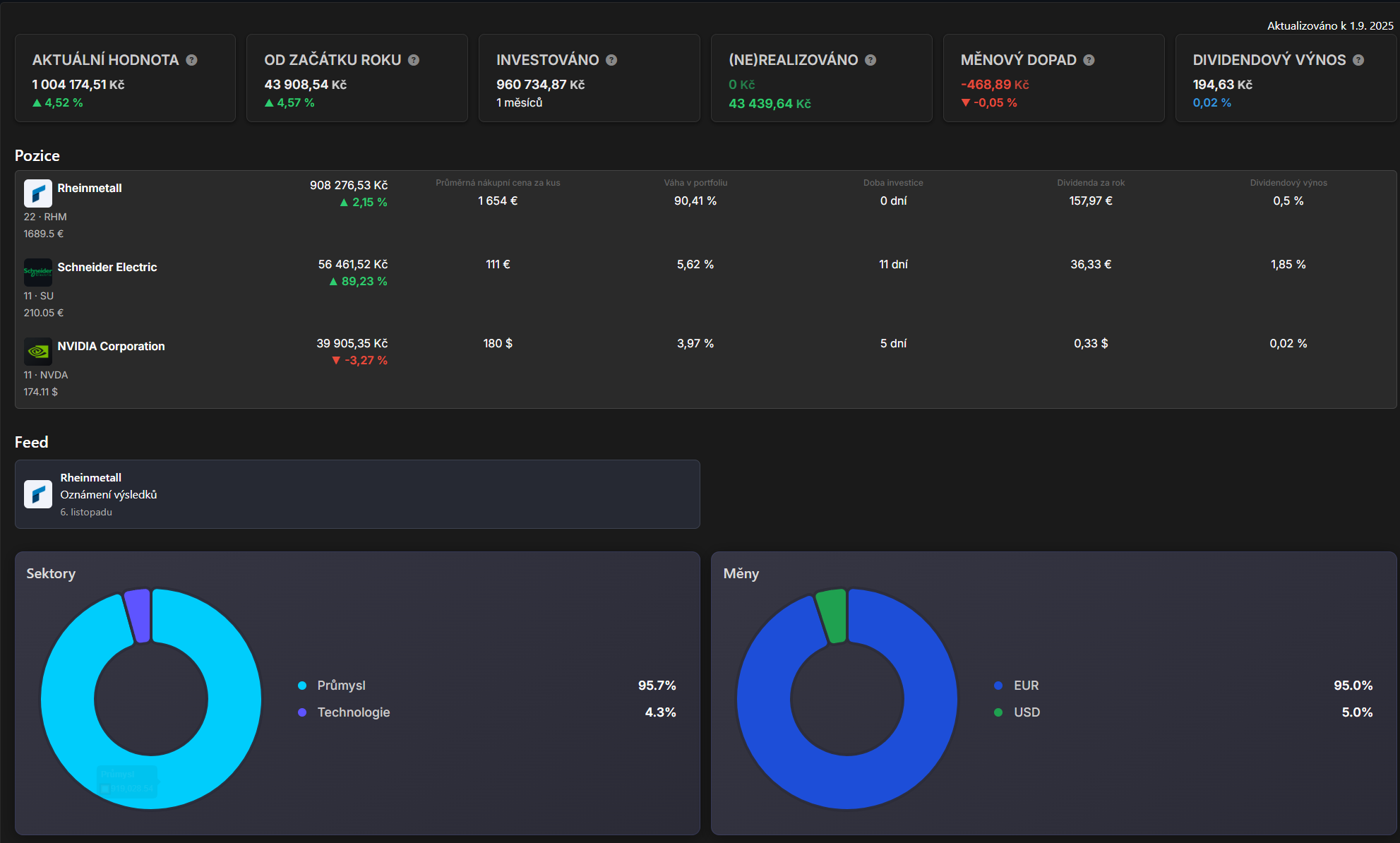Viewport: 1400px width, 843px height.
Task: Toggle EUR legend entry in Měny
Action: (x=1026, y=686)
